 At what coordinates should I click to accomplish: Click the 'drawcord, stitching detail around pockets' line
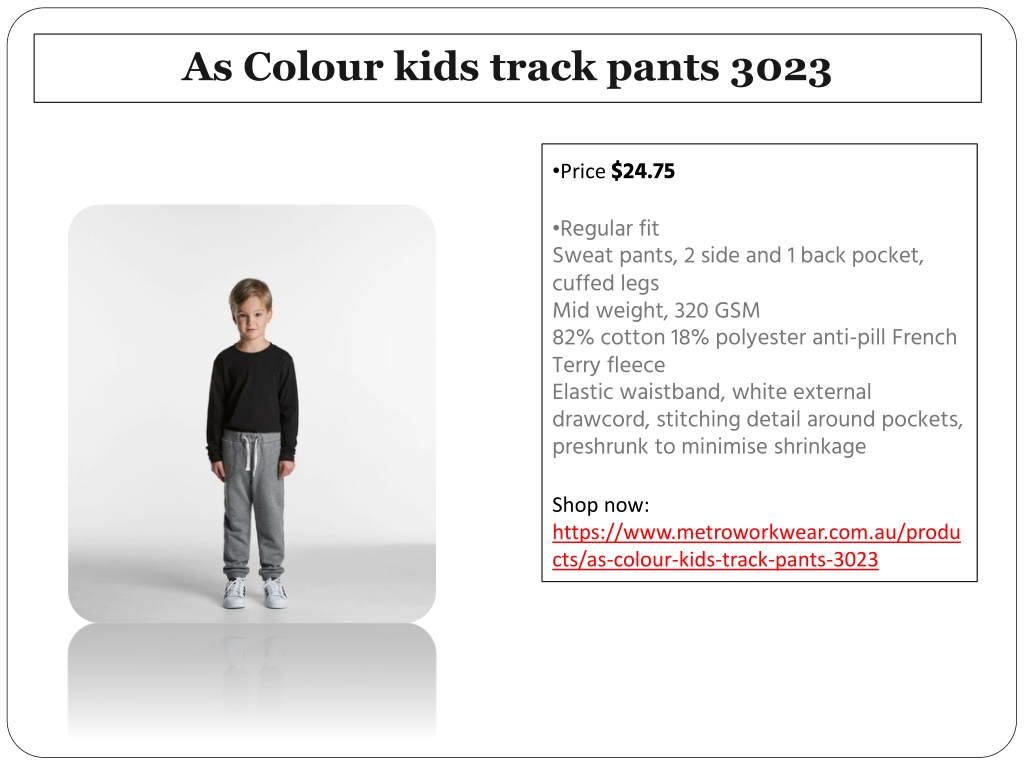tap(758, 419)
